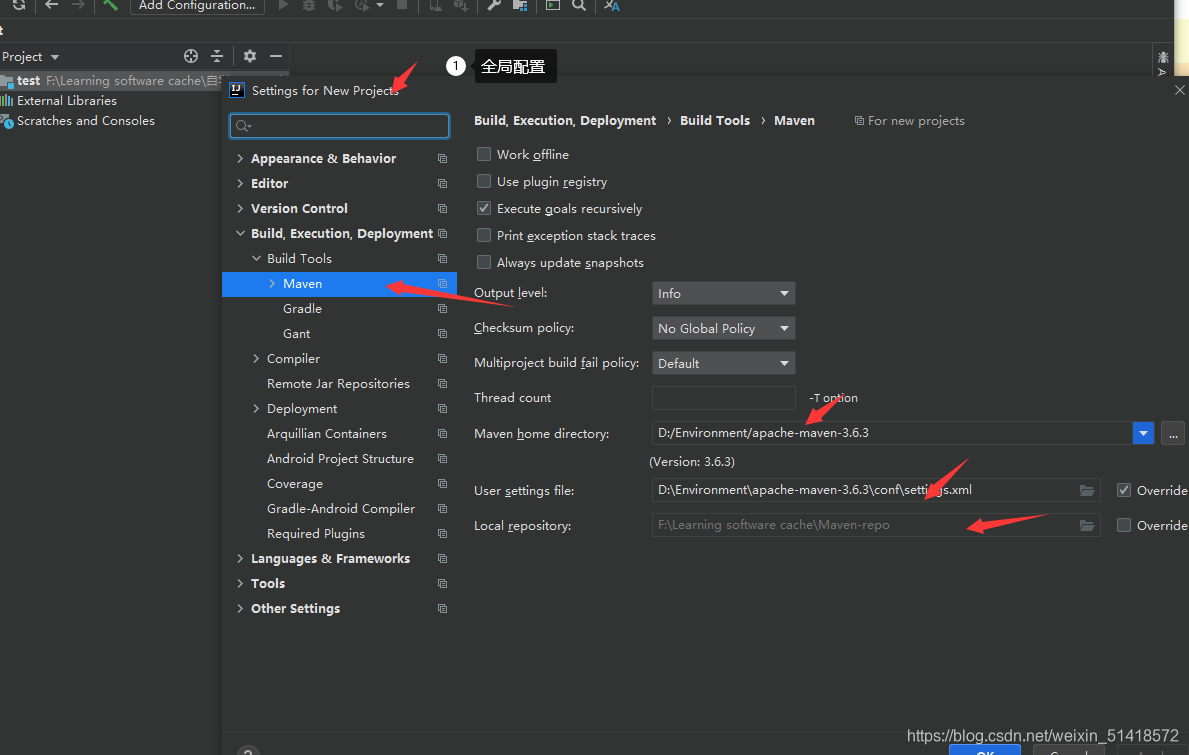Expand Appearance & Behavior section
Screen dimensions: 1189x755
240,158
